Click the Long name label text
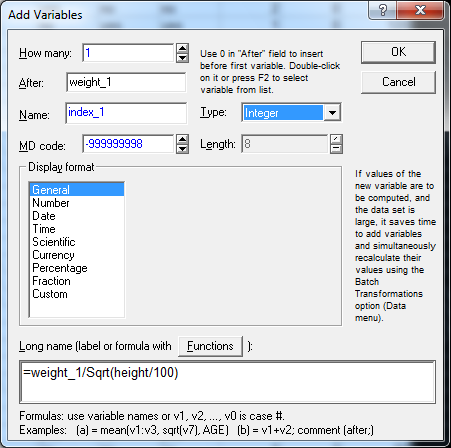 point(95,346)
